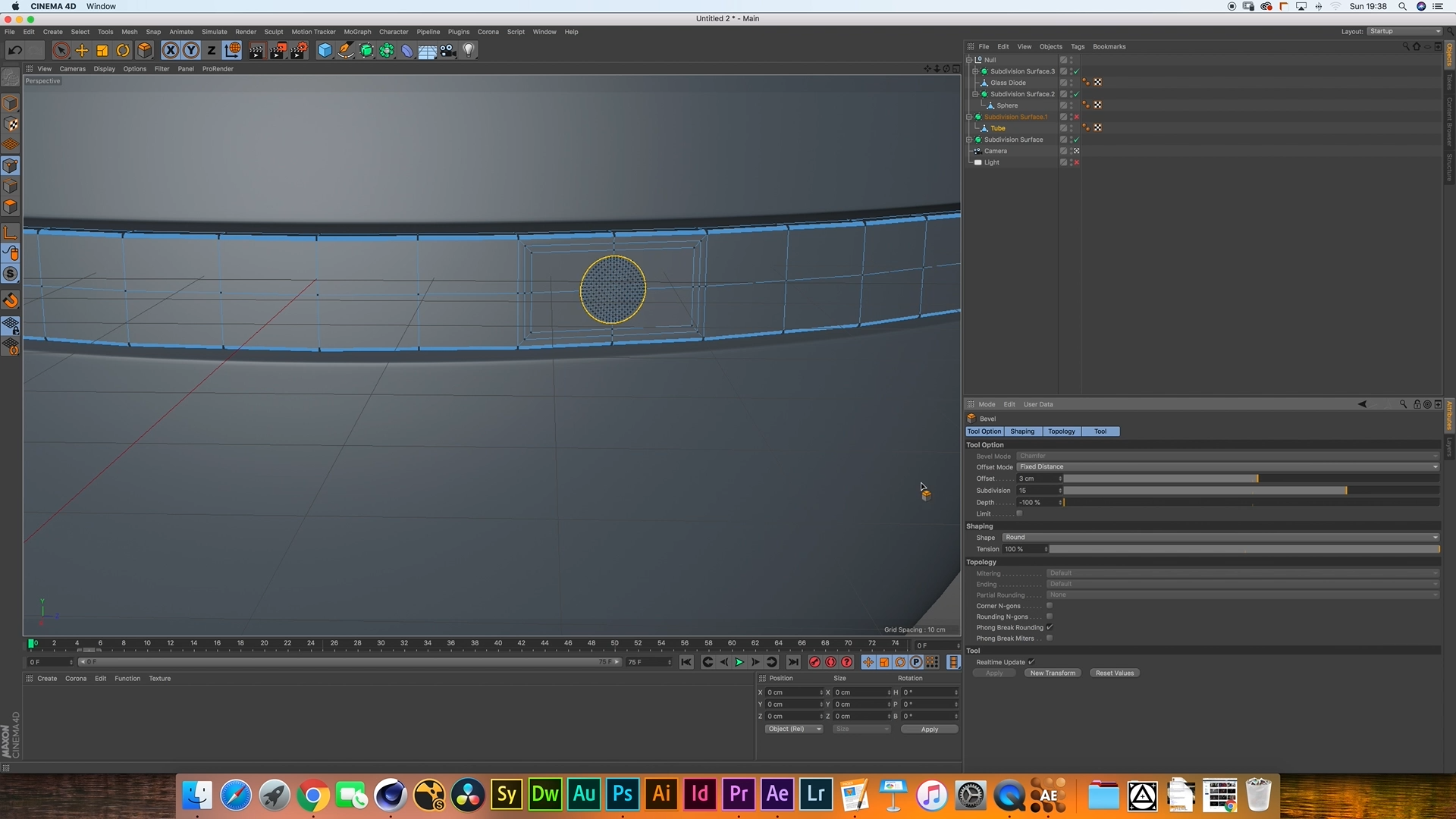The height and width of the screenshot is (819, 1456).
Task: Click the Undo arrow icon
Action: (x=14, y=51)
